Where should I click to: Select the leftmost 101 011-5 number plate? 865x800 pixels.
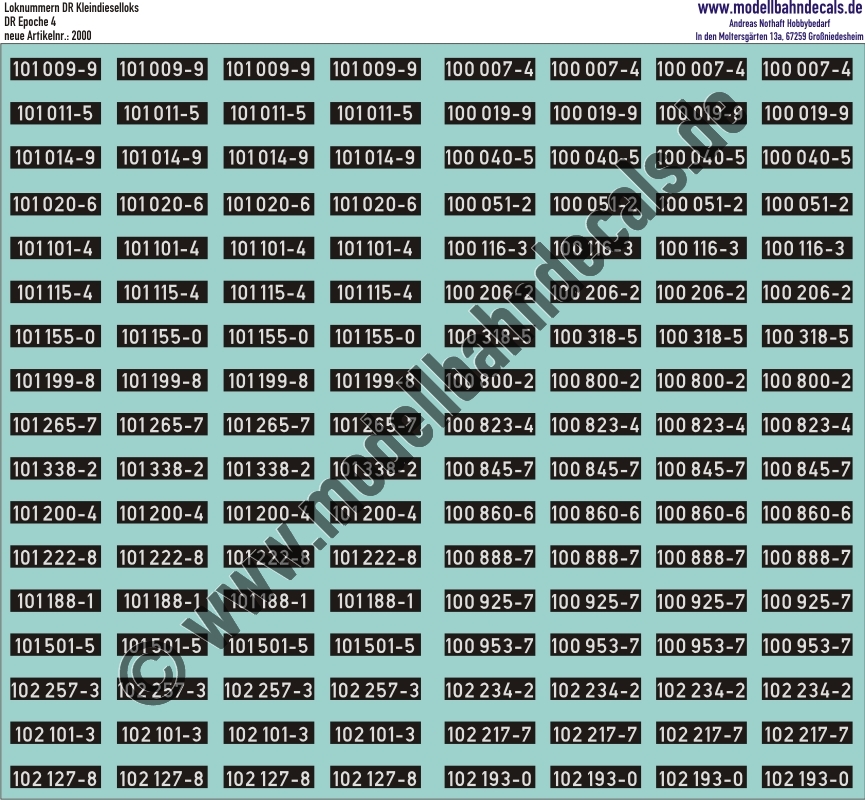[x=55, y=114]
